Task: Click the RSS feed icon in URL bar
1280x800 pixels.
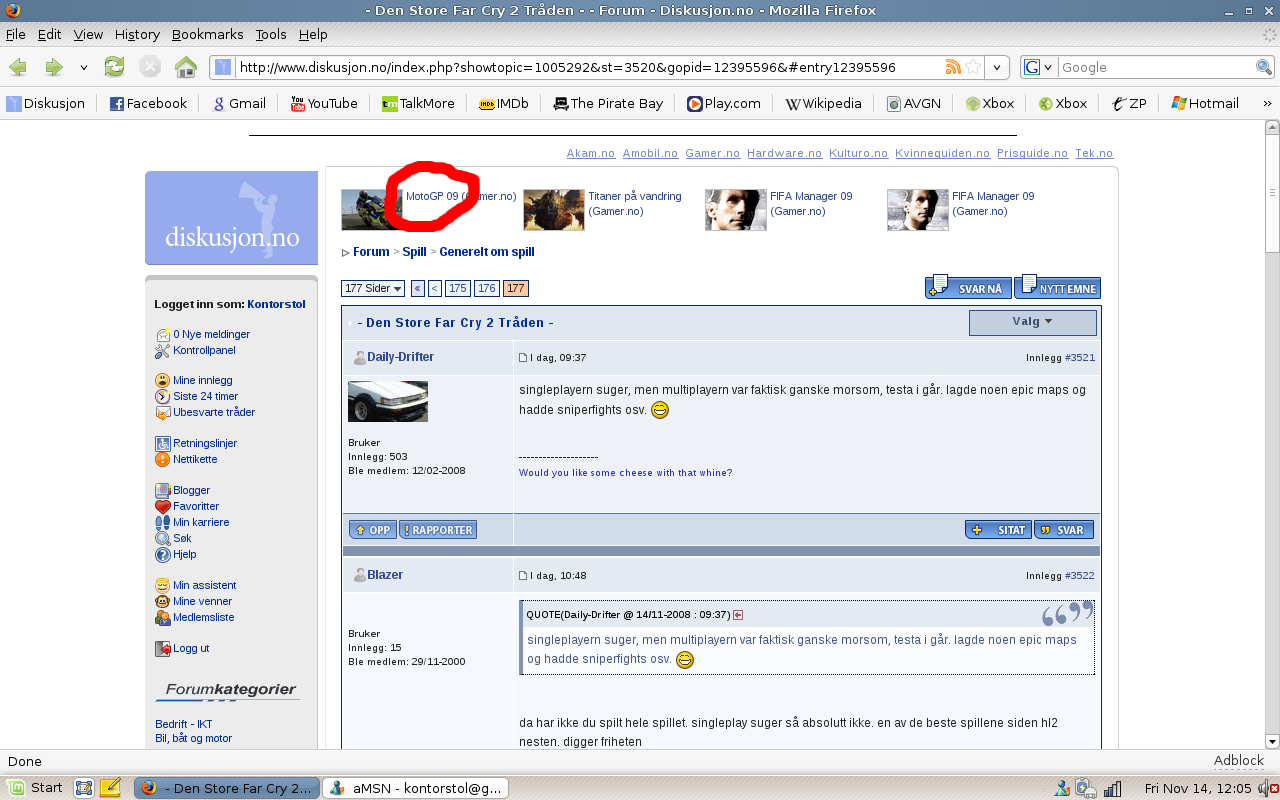Action: [x=953, y=67]
